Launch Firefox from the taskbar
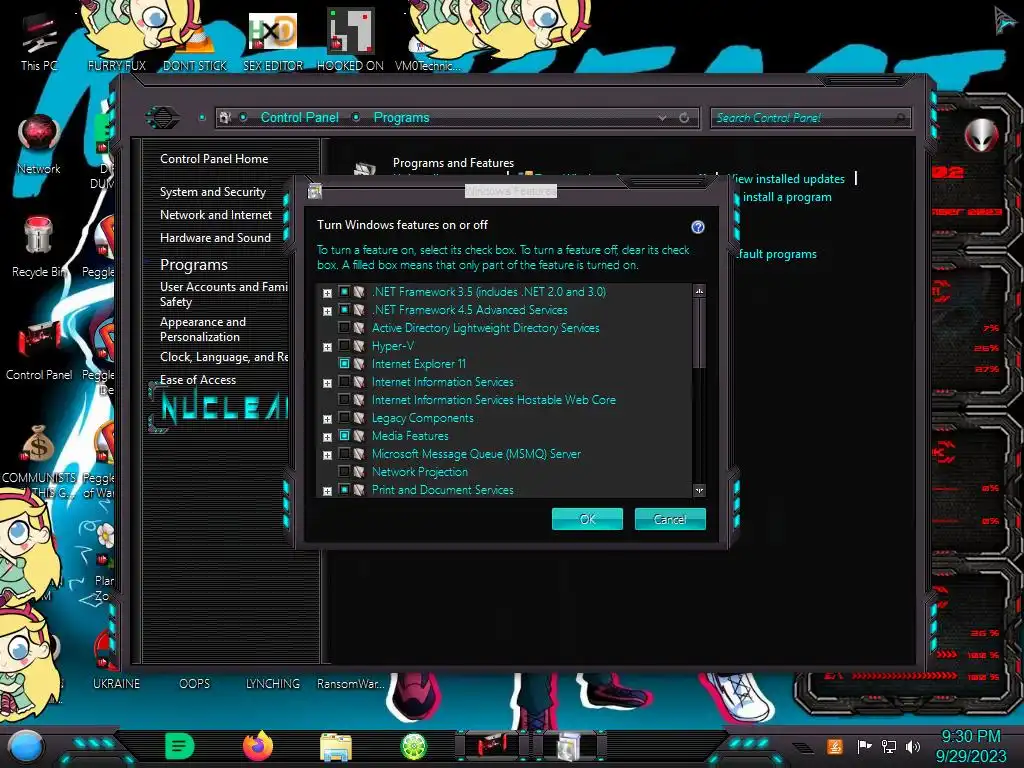Viewport: 1024px width, 768px height. 258,746
